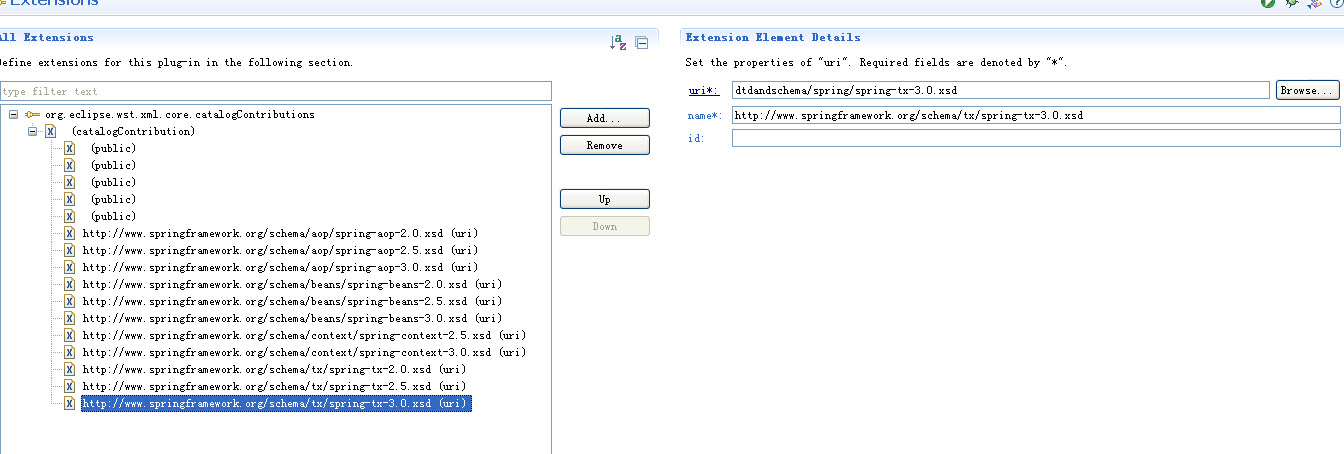Select spring-beans-3.0.xsd (uri) entry
Image resolution: width=1344 pixels, height=454 pixels.
pos(292,318)
